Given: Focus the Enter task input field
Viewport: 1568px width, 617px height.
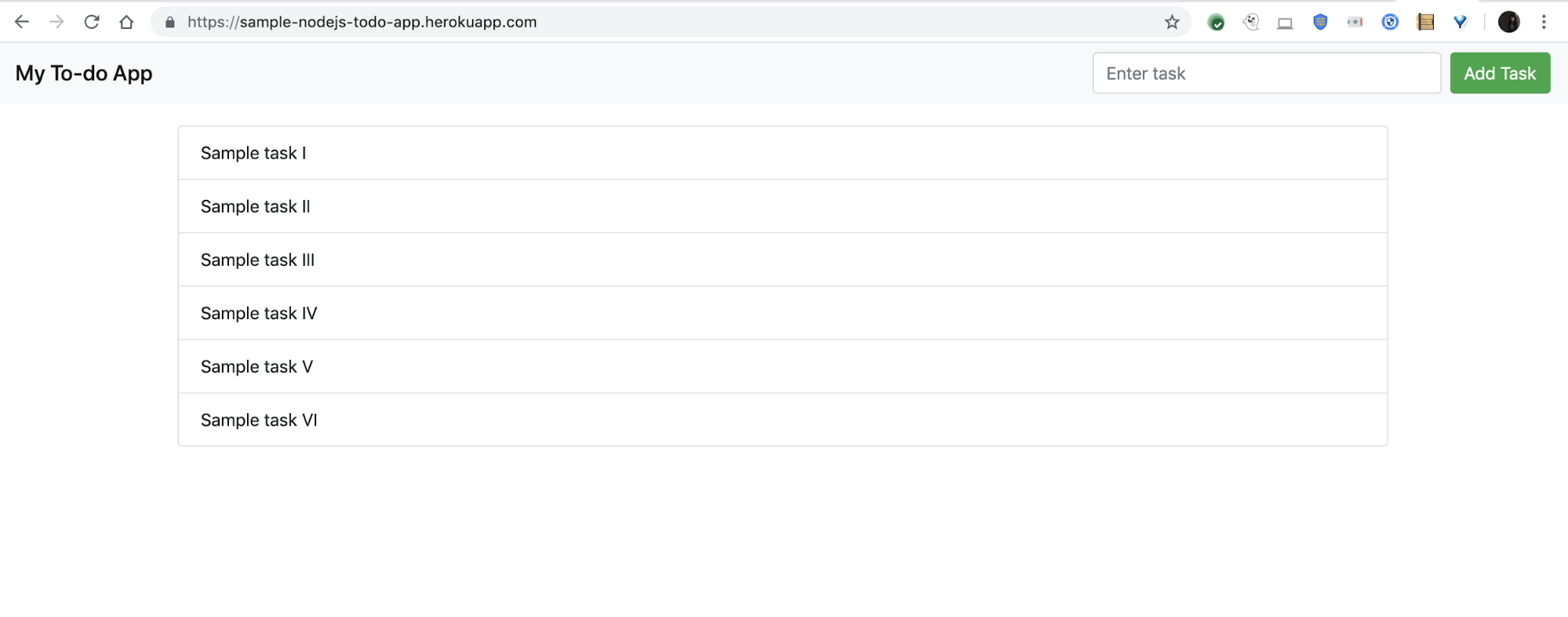Looking at the screenshot, I should coord(1266,73).
